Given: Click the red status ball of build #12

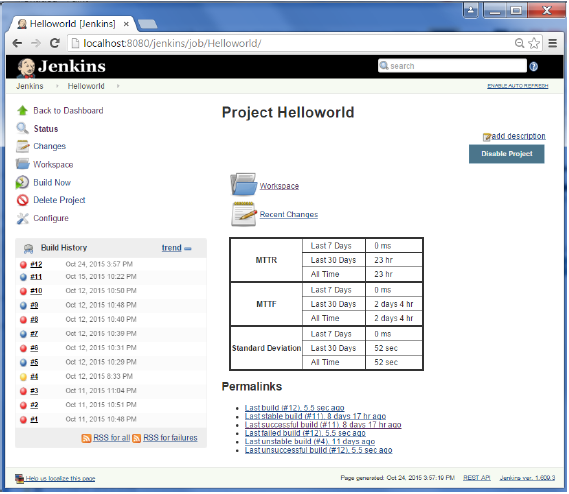Looking at the screenshot, I should (23, 265).
